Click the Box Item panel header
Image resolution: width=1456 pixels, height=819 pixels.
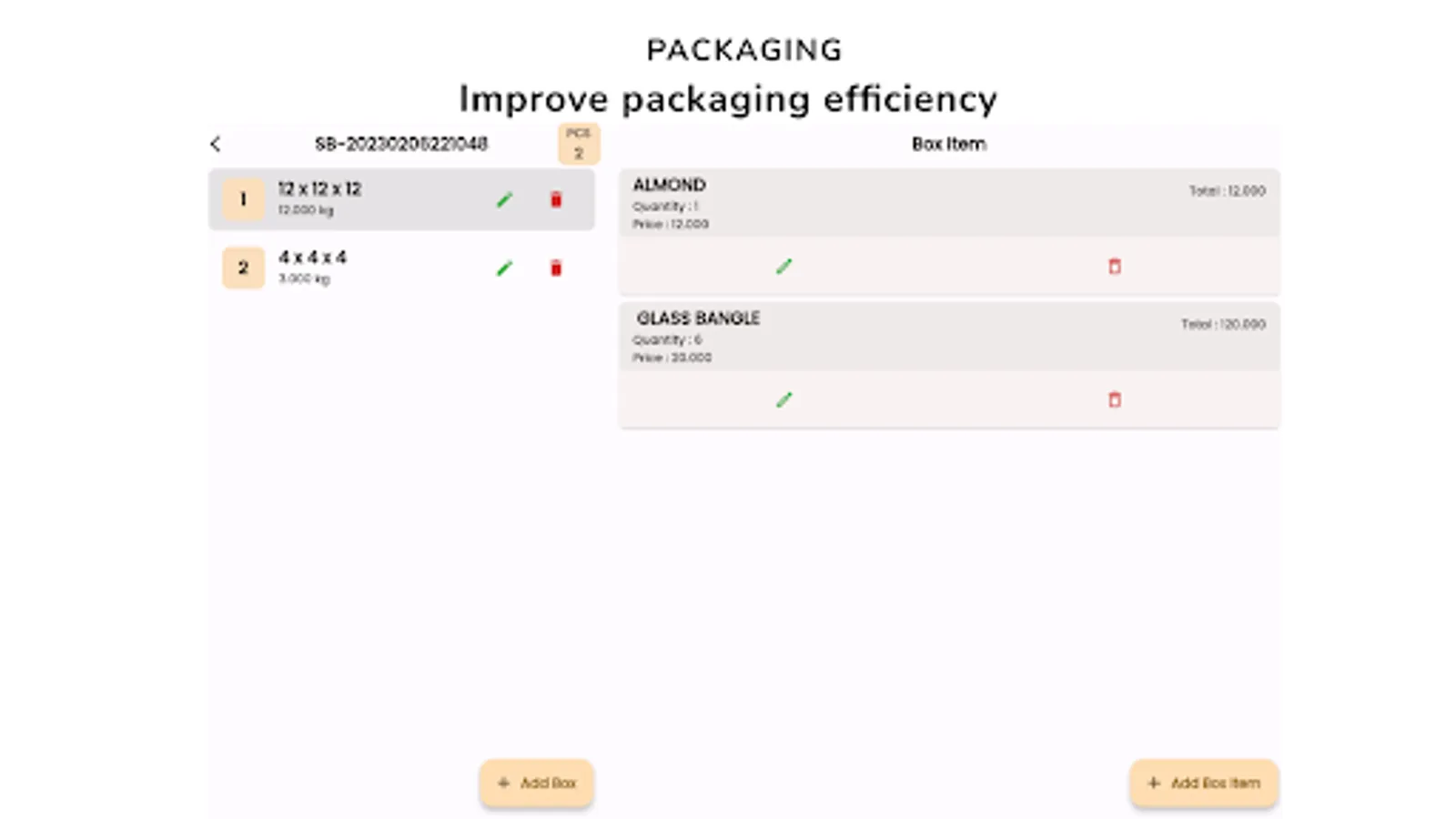948,144
